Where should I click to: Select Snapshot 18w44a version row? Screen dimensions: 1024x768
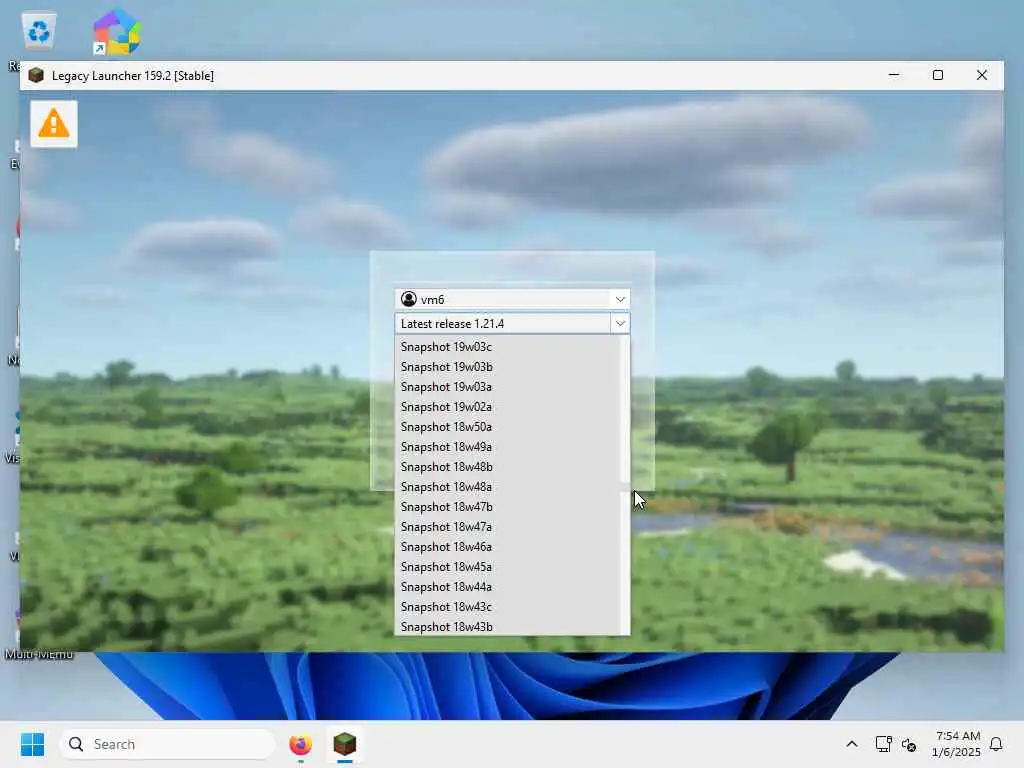[x=507, y=587]
